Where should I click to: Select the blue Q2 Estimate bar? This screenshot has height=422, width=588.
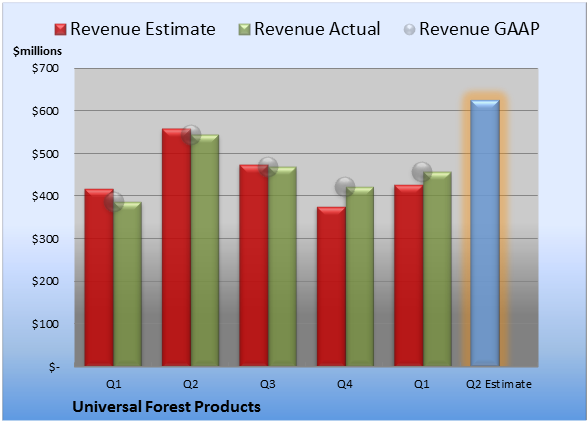[485, 233]
